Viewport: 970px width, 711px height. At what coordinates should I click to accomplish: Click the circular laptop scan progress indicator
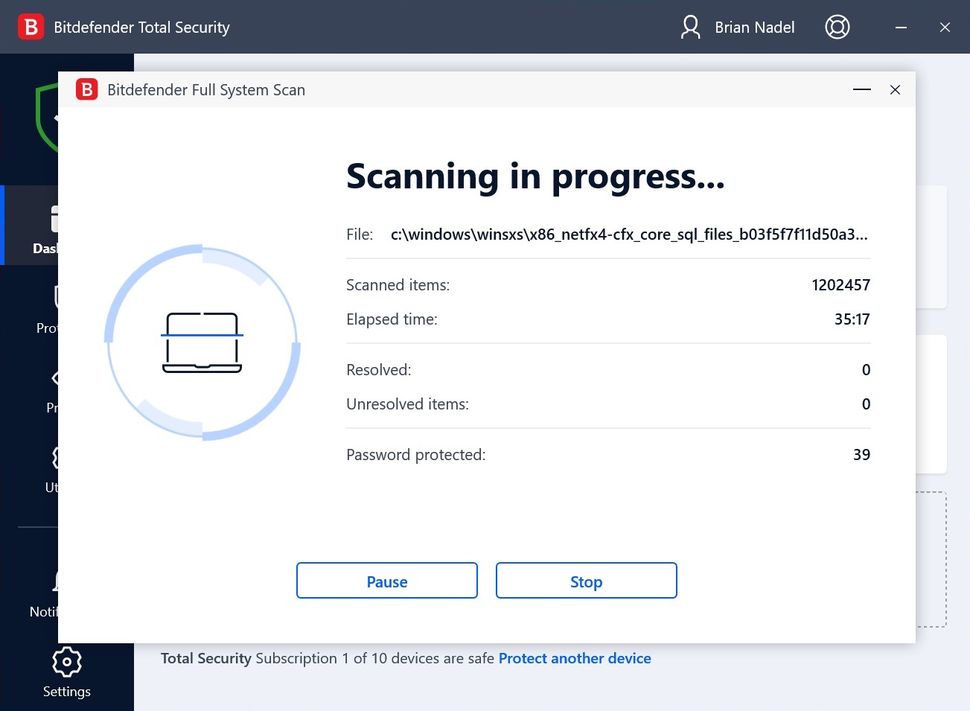[202, 342]
